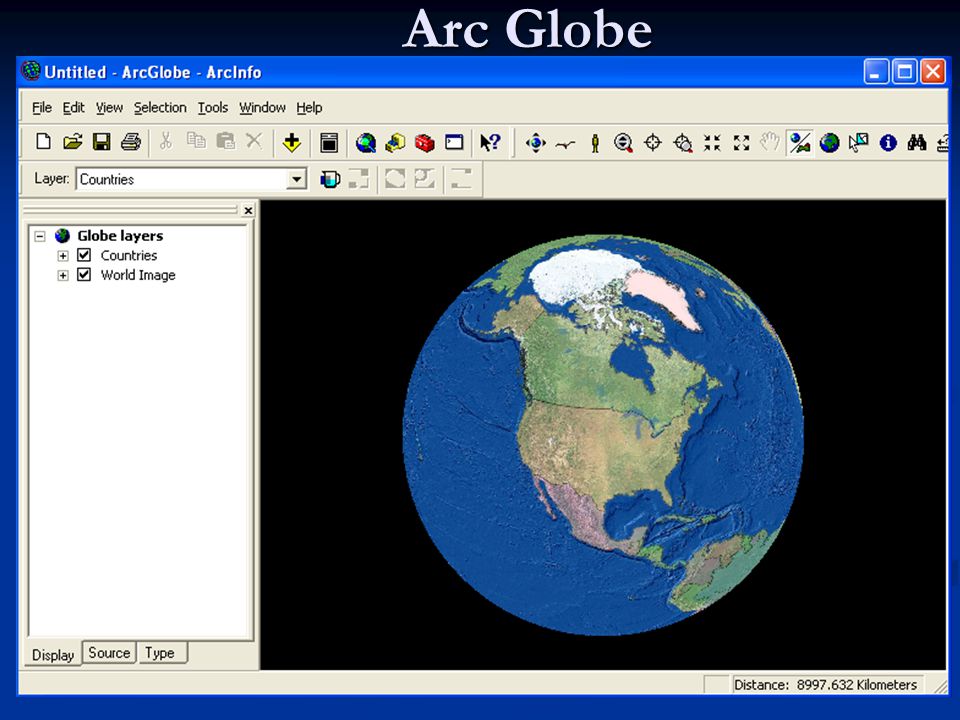Launch ArcMap with globe magnifier icon

point(366,143)
